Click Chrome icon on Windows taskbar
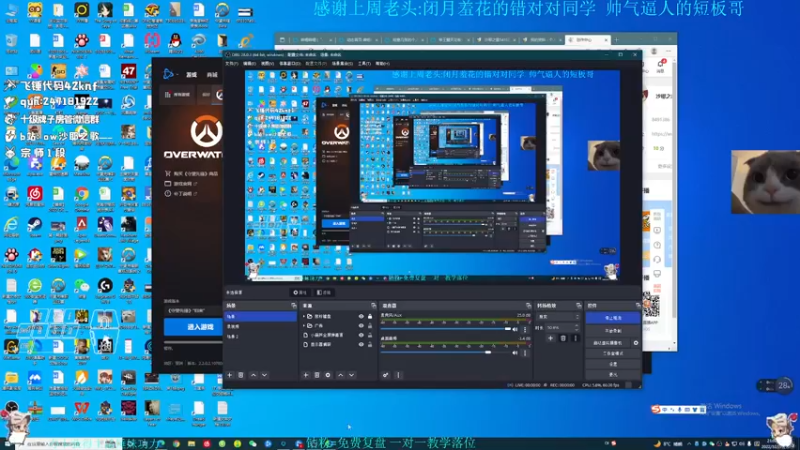The image size is (800, 450). (x=176, y=444)
